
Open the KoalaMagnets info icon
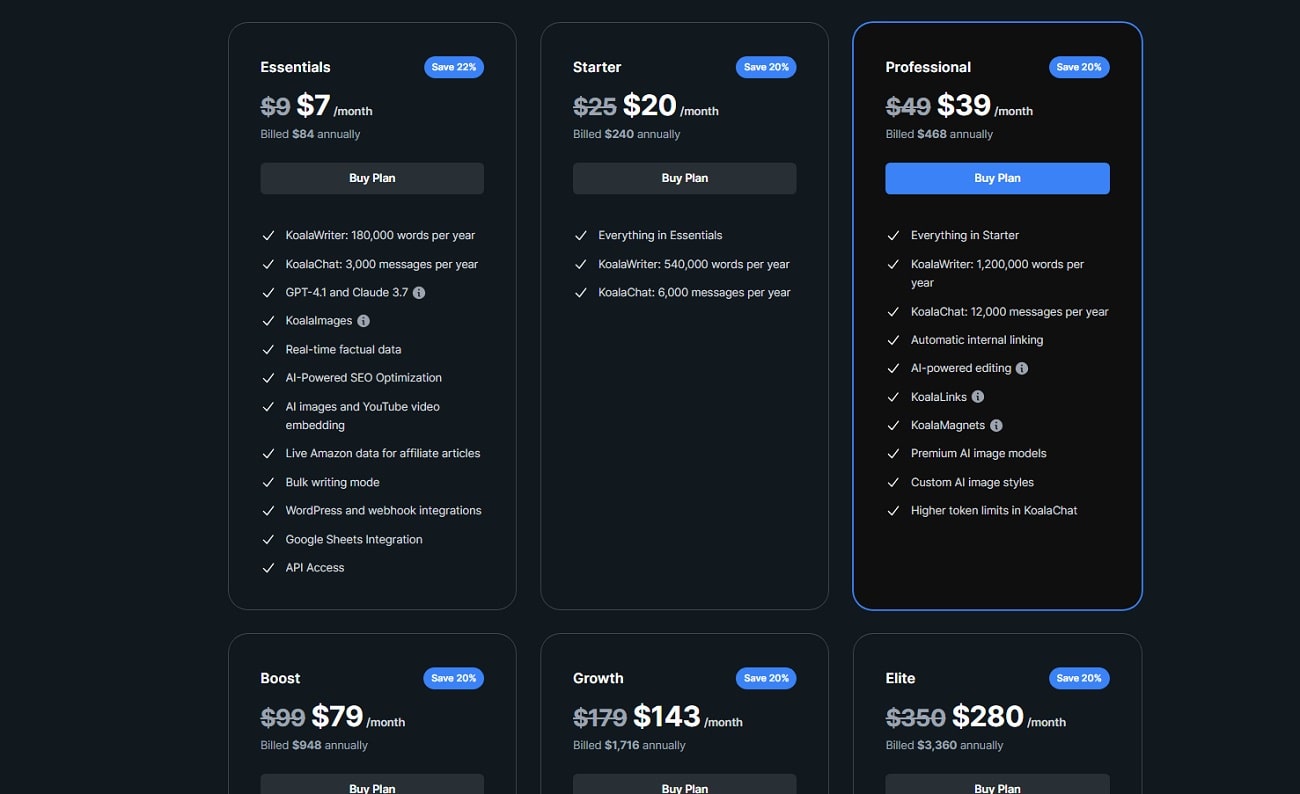click(x=995, y=424)
